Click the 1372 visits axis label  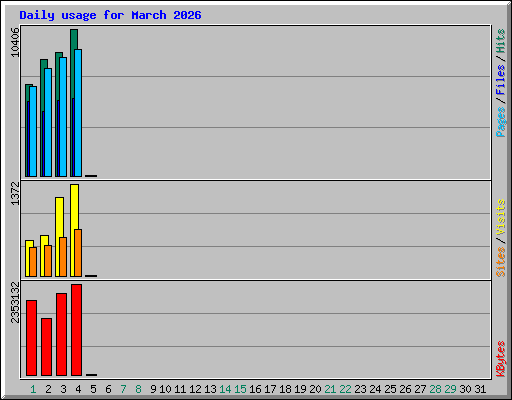click(15, 193)
